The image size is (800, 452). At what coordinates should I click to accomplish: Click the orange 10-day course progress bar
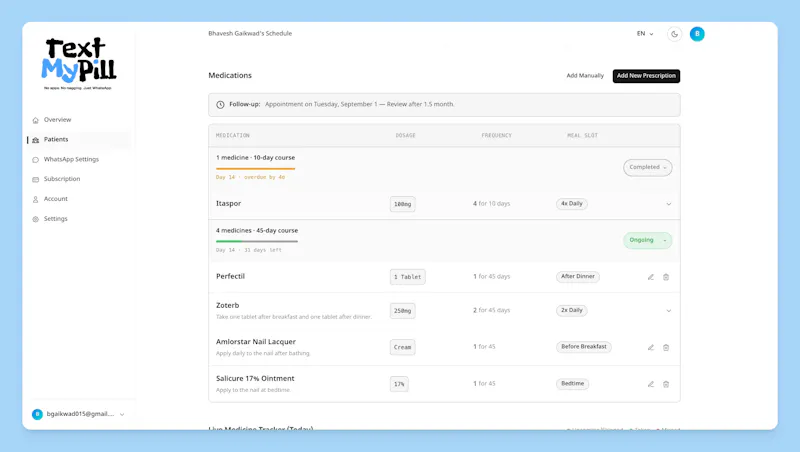(x=256, y=168)
